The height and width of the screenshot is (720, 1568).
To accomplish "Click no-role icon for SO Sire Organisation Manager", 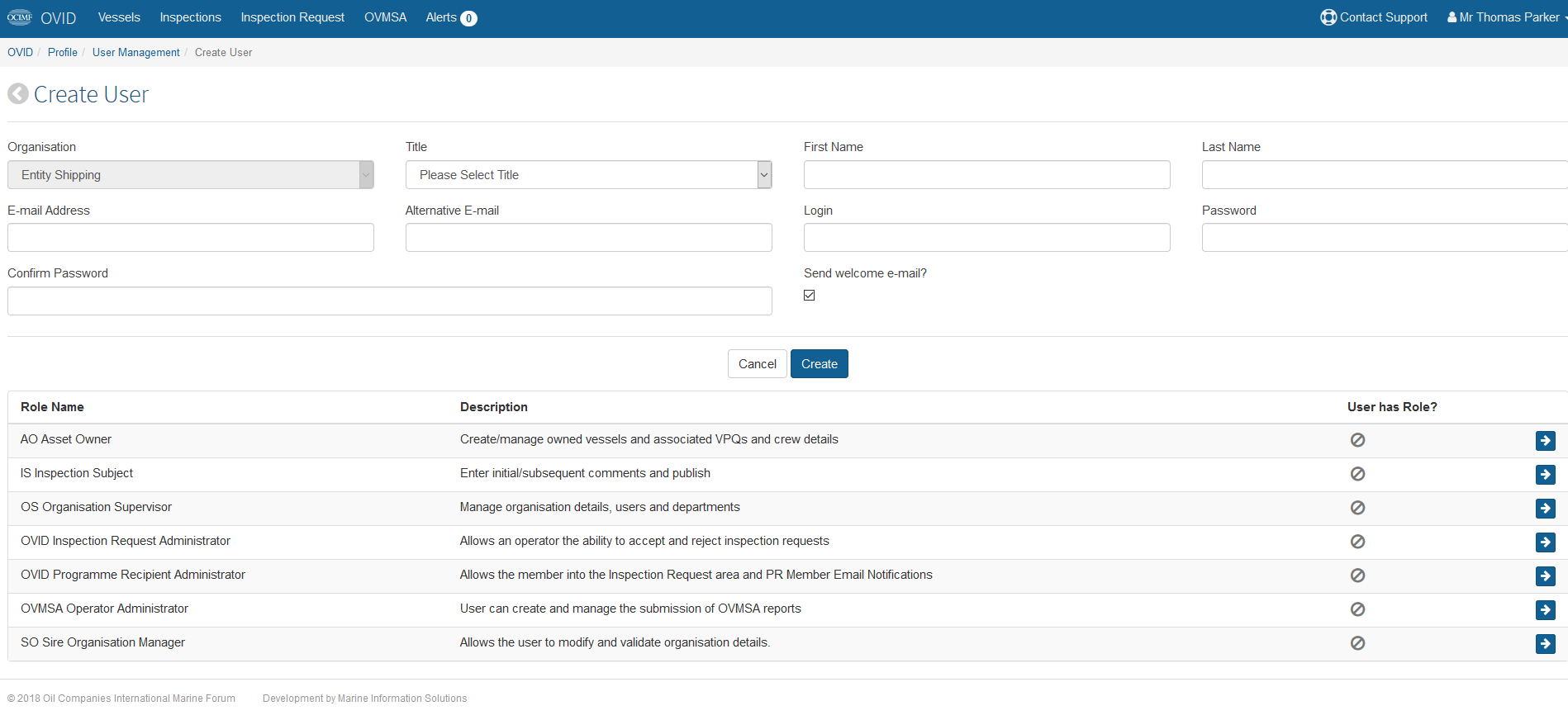I will point(1357,643).
